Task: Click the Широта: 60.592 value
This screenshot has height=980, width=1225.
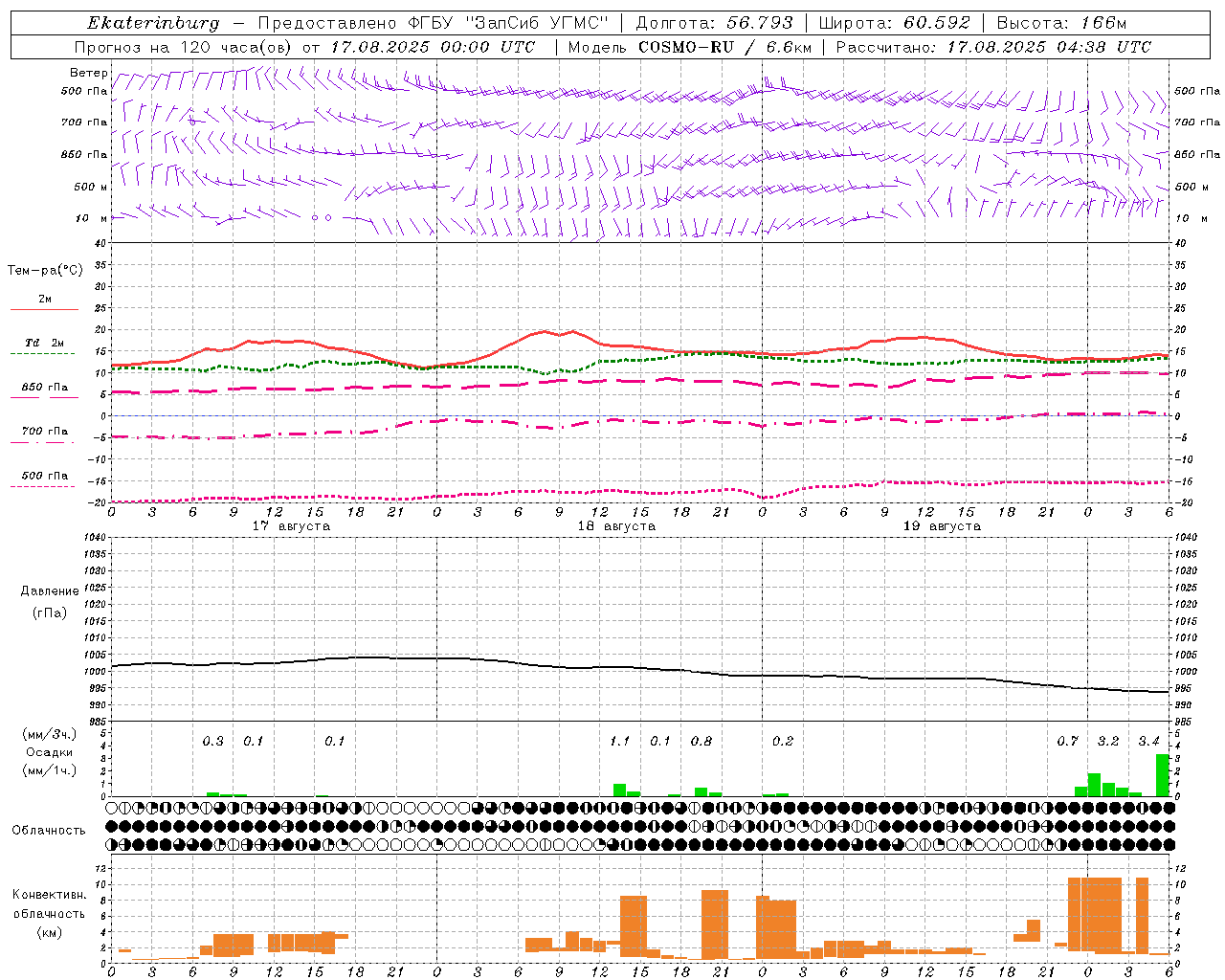Action: [895, 23]
